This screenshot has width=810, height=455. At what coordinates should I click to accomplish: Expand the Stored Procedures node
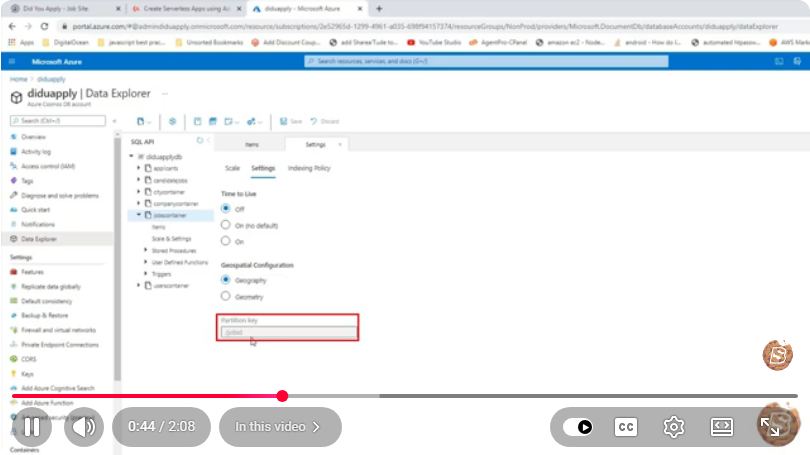[x=146, y=250]
